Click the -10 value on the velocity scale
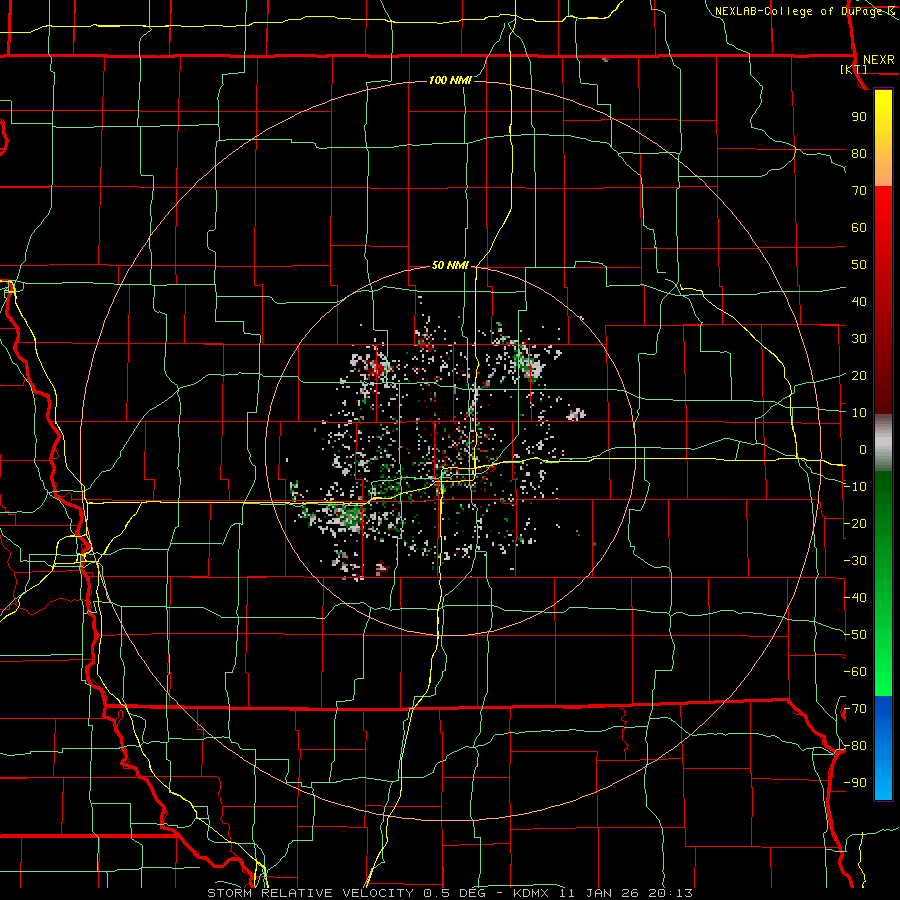Image resolution: width=900 pixels, height=900 pixels. tap(855, 487)
